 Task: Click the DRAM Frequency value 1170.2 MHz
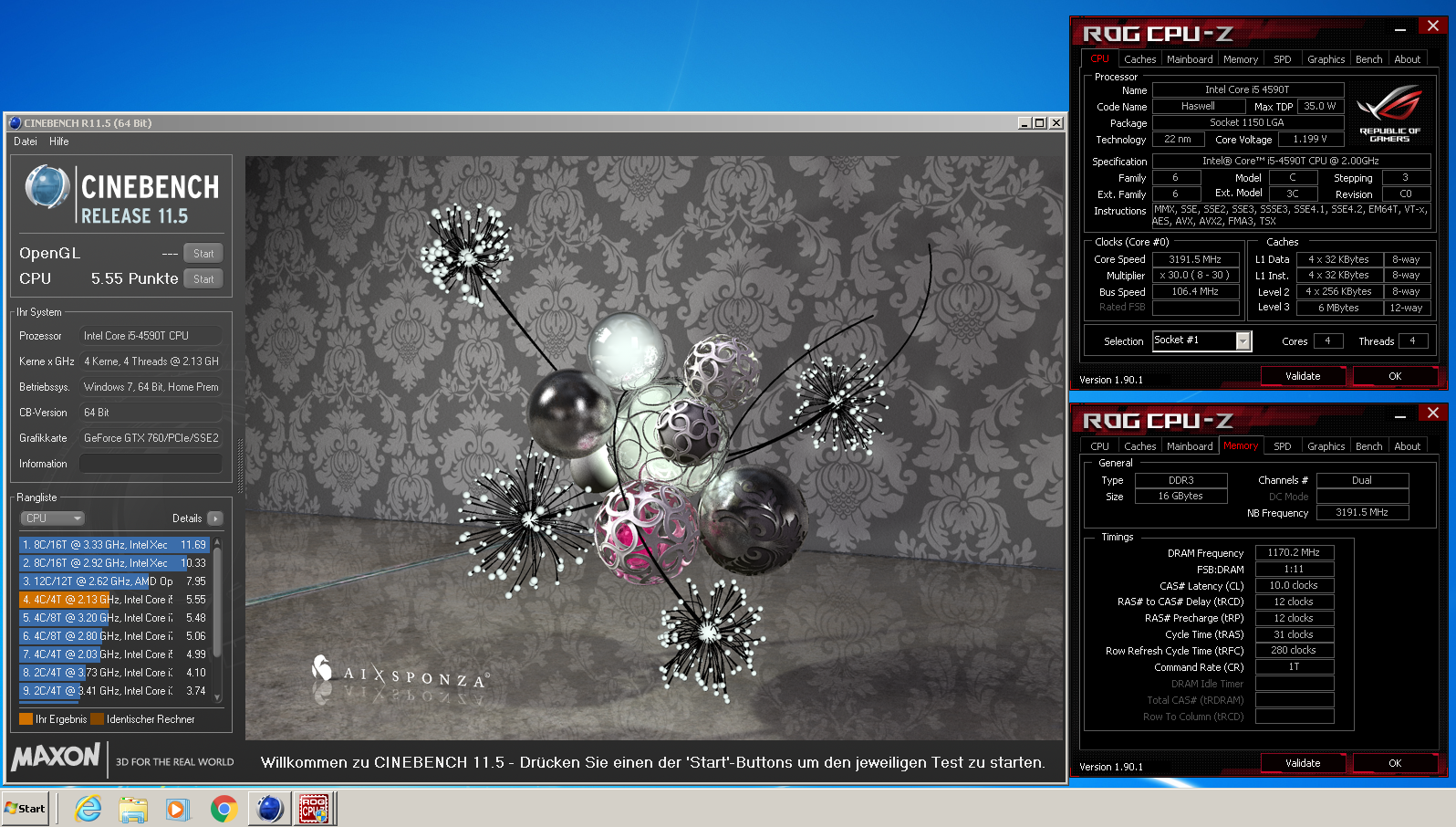pos(1294,552)
